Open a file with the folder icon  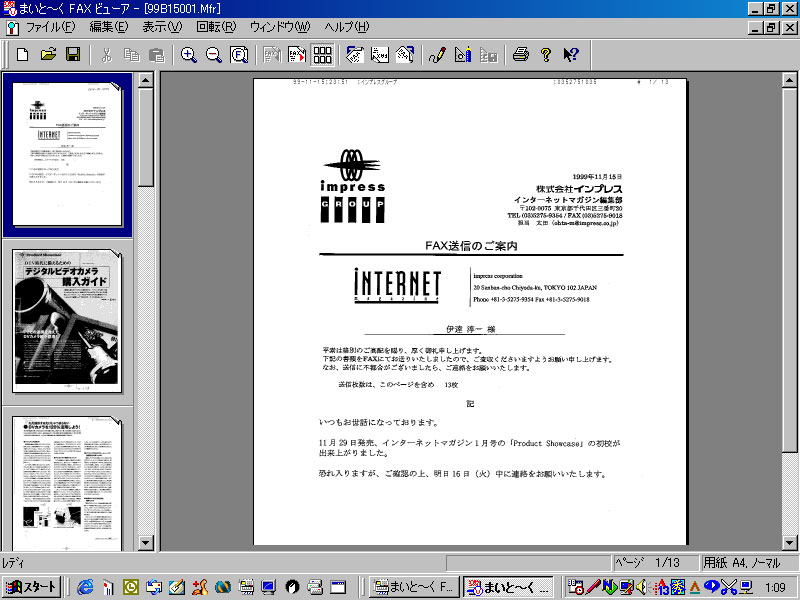coord(48,55)
